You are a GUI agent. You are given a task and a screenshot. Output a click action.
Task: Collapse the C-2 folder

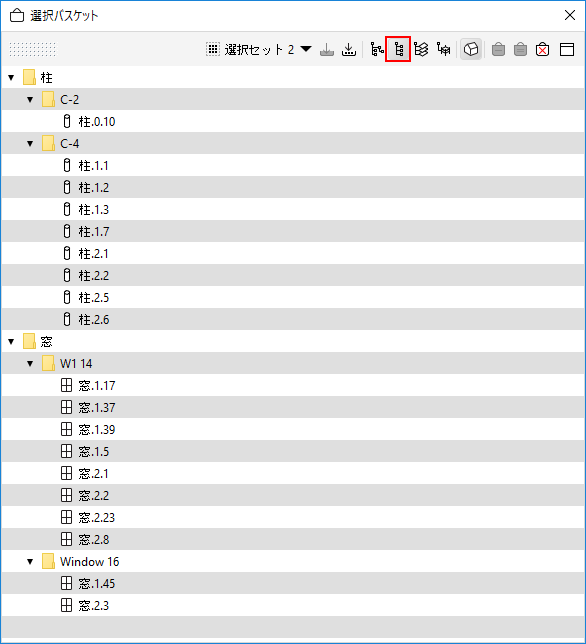point(30,99)
